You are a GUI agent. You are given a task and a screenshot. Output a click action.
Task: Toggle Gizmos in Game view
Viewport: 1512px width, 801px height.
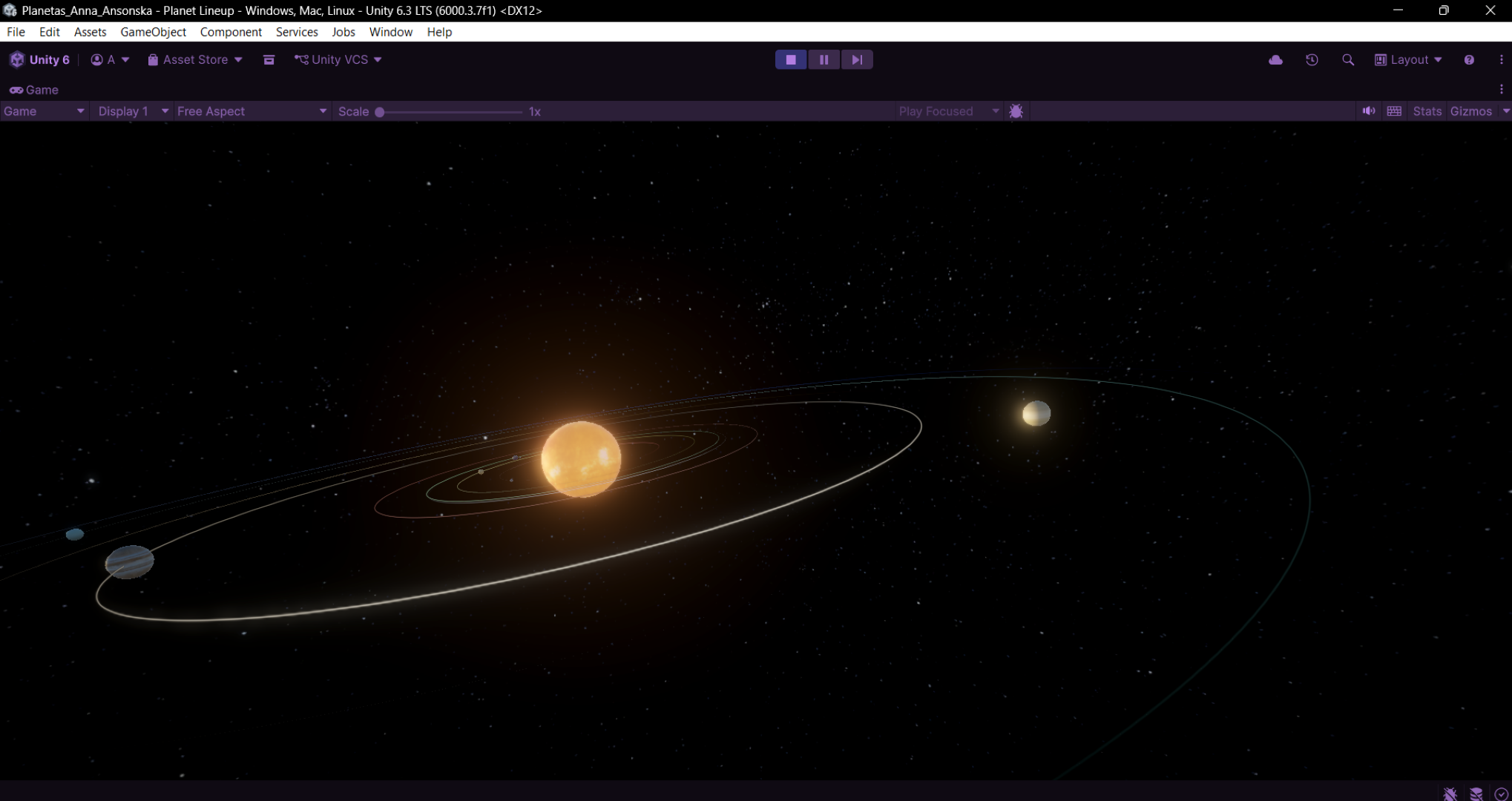[x=1470, y=111]
